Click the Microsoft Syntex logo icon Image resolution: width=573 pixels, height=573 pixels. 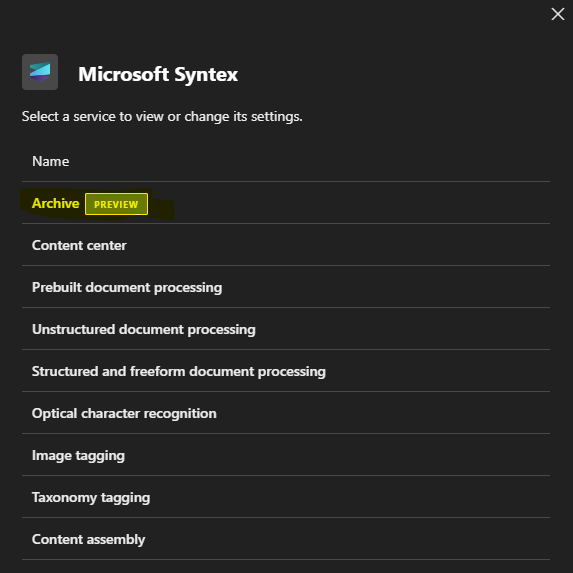point(40,72)
